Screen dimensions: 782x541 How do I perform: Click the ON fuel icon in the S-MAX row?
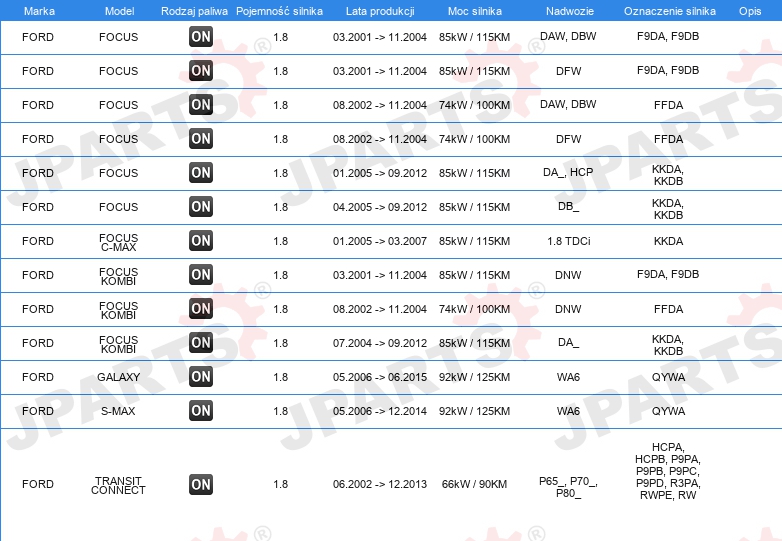tap(201, 410)
